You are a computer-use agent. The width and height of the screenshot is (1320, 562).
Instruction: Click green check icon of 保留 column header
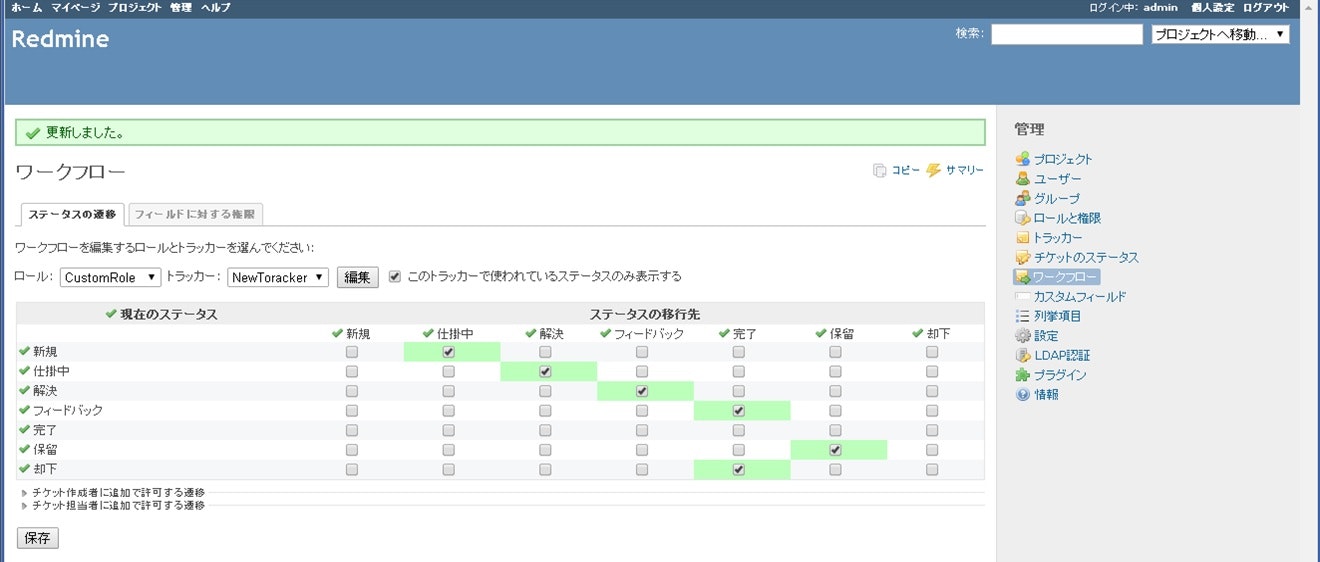pos(821,333)
